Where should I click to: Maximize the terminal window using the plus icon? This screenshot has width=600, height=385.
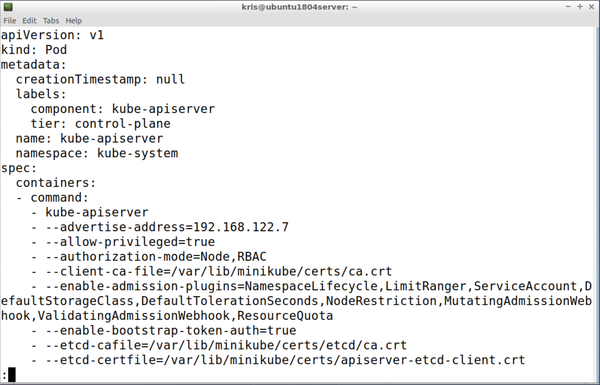[x=580, y=7]
